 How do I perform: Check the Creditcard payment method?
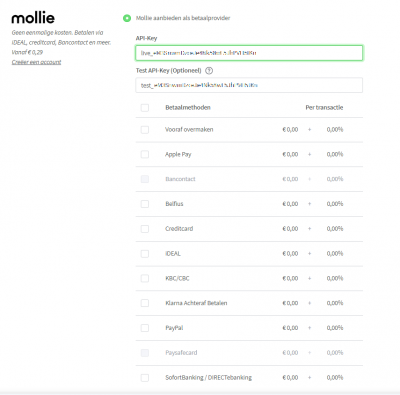tap(145, 229)
